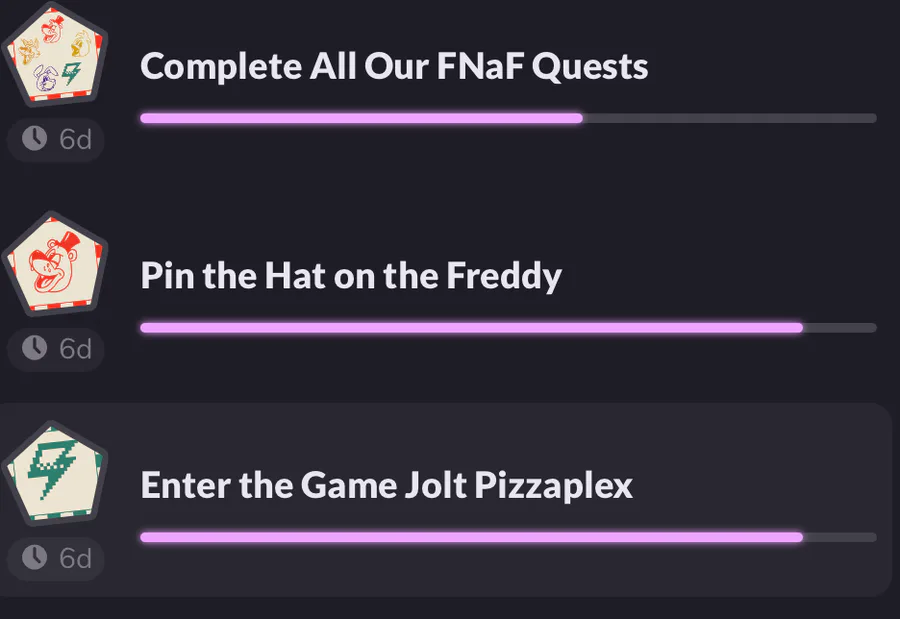Click the 6d label for Complete All quest
Screen dimensions: 900x619
click(75, 140)
